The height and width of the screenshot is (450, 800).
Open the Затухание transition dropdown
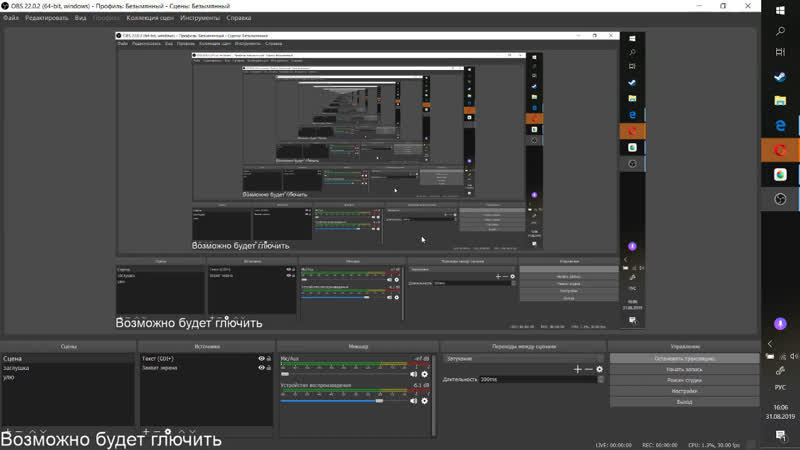pyautogui.click(x=523, y=359)
